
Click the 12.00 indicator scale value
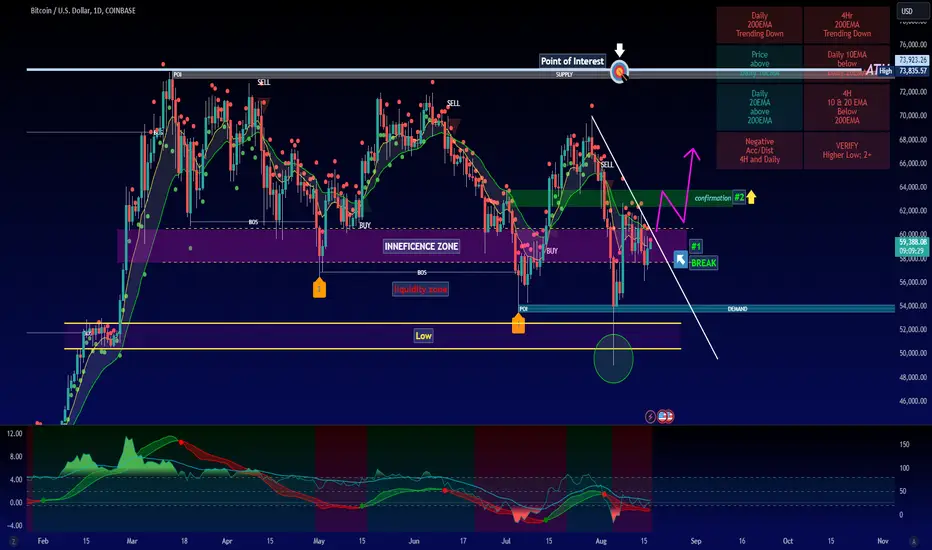(14, 433)
